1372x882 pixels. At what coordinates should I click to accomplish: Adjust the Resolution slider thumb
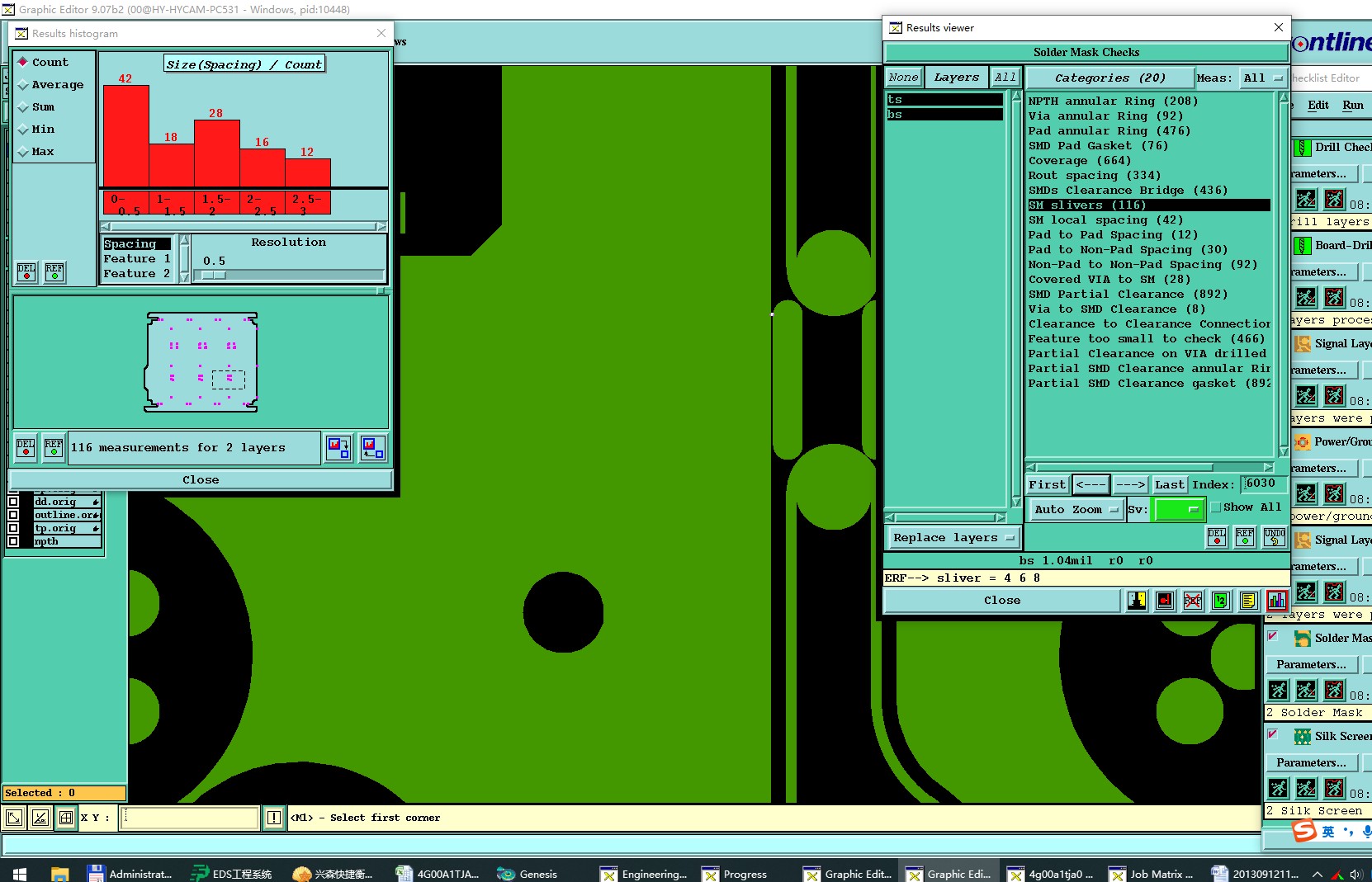(x=214, y=276)
